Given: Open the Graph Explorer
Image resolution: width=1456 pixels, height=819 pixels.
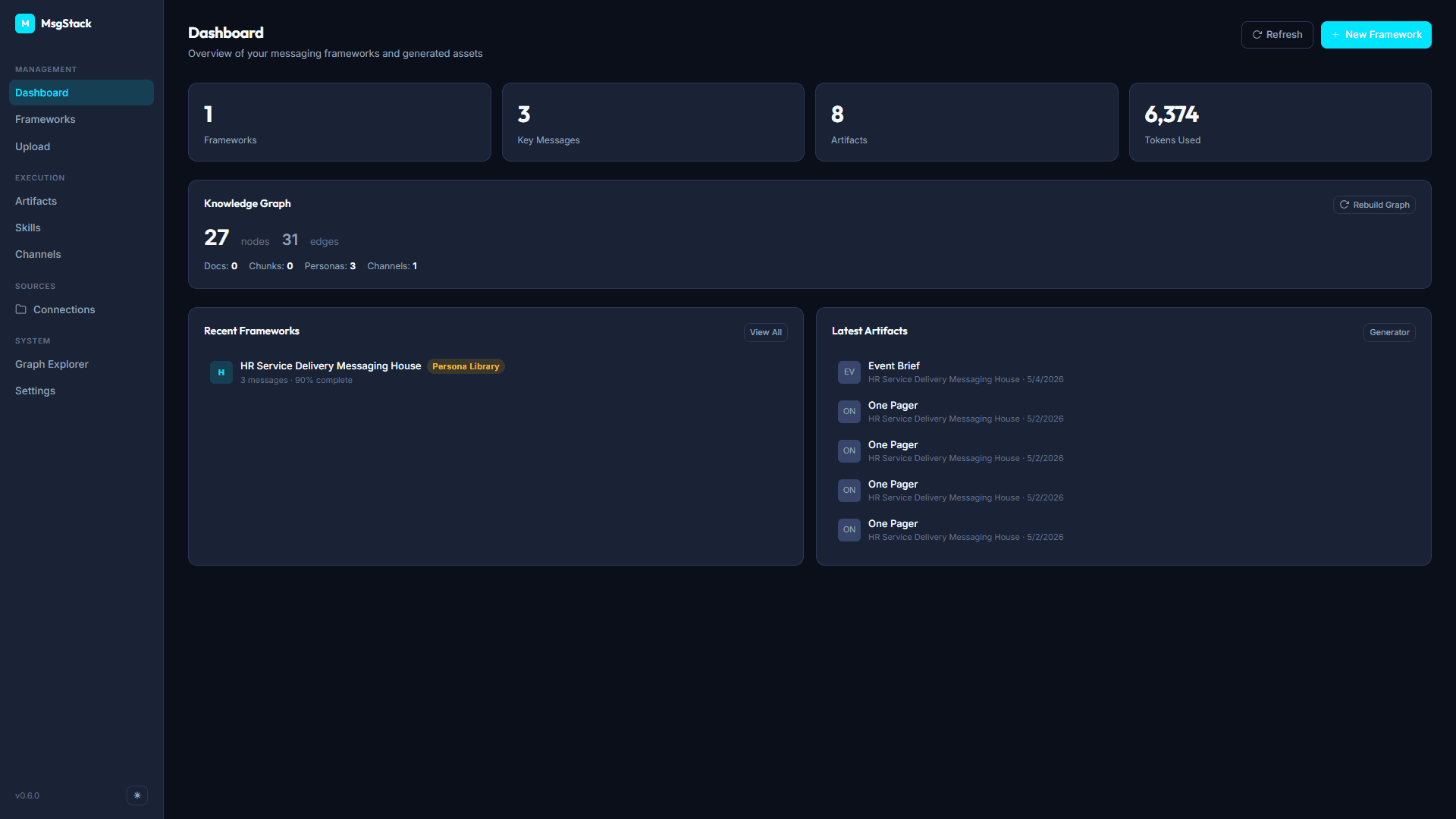Looking at the screenshot, I should (x=81, y=364).
